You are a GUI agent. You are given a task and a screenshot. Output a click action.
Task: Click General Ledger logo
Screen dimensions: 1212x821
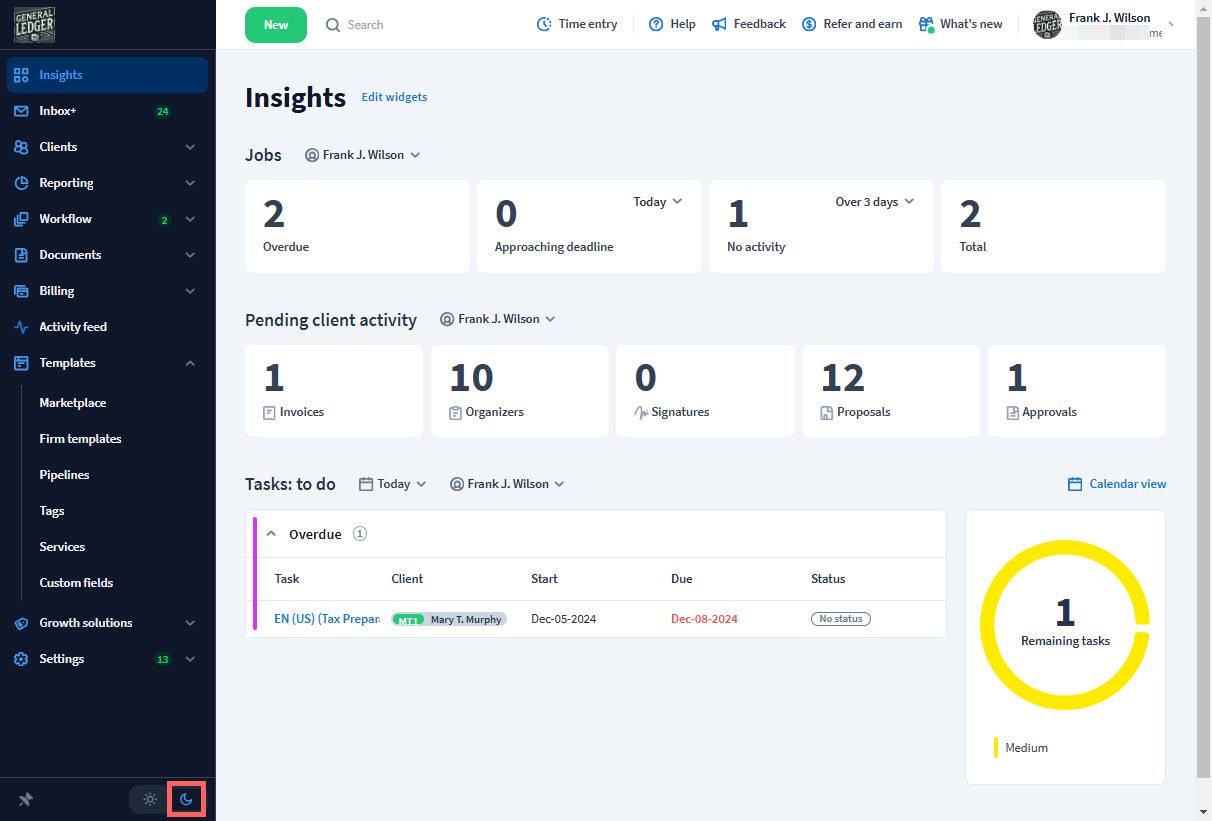(35, 24)
